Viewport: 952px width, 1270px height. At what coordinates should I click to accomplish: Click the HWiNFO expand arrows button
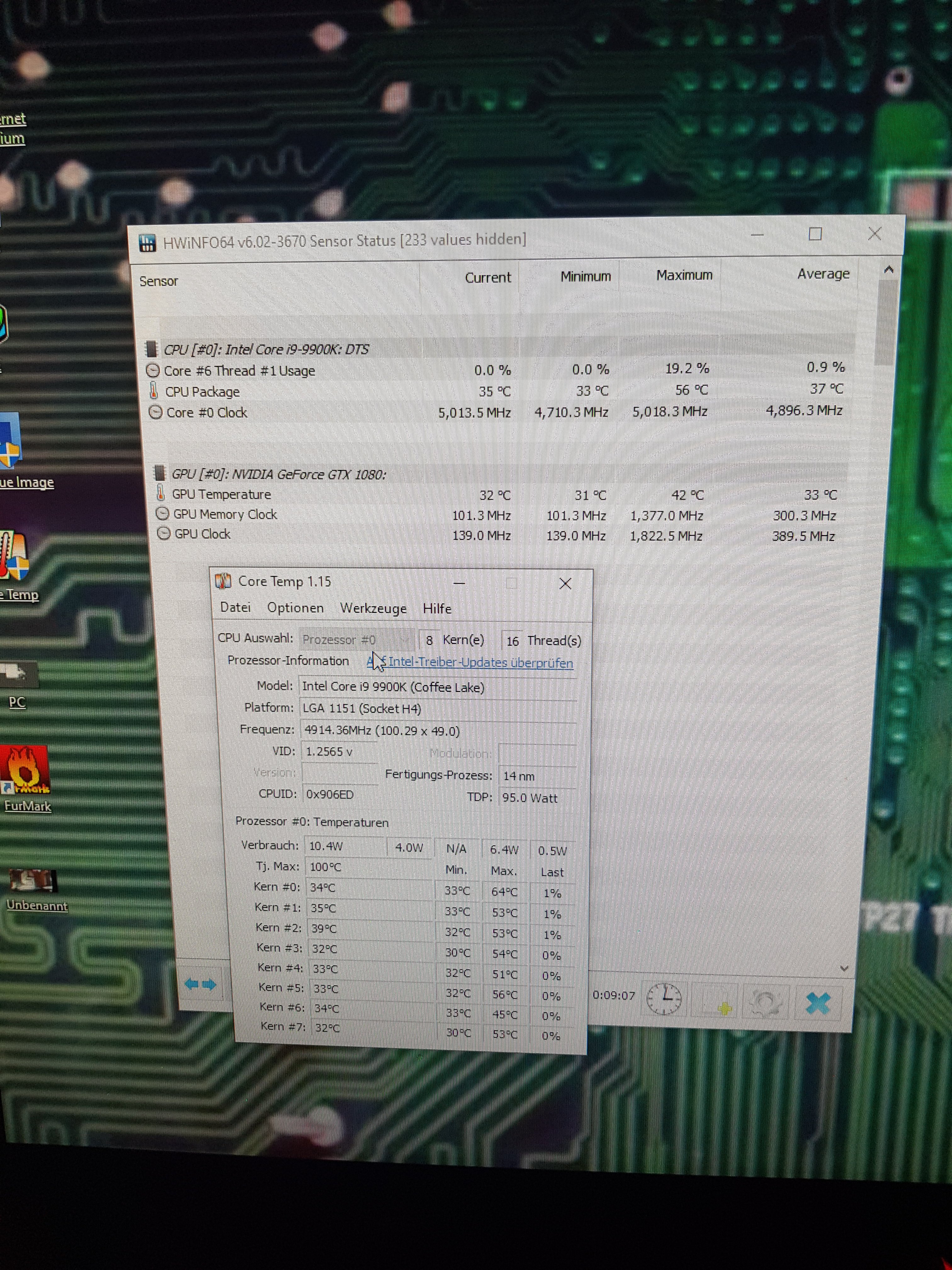[x=200, y=985]
